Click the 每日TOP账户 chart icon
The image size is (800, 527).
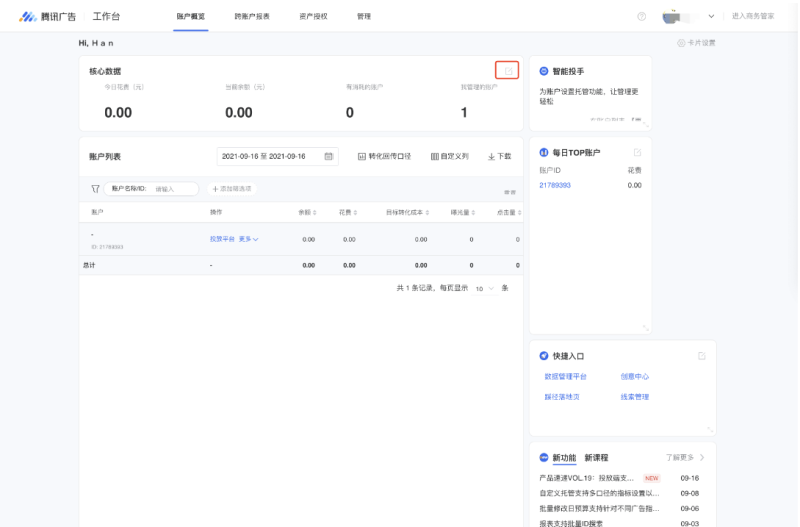tap(544, 153)
